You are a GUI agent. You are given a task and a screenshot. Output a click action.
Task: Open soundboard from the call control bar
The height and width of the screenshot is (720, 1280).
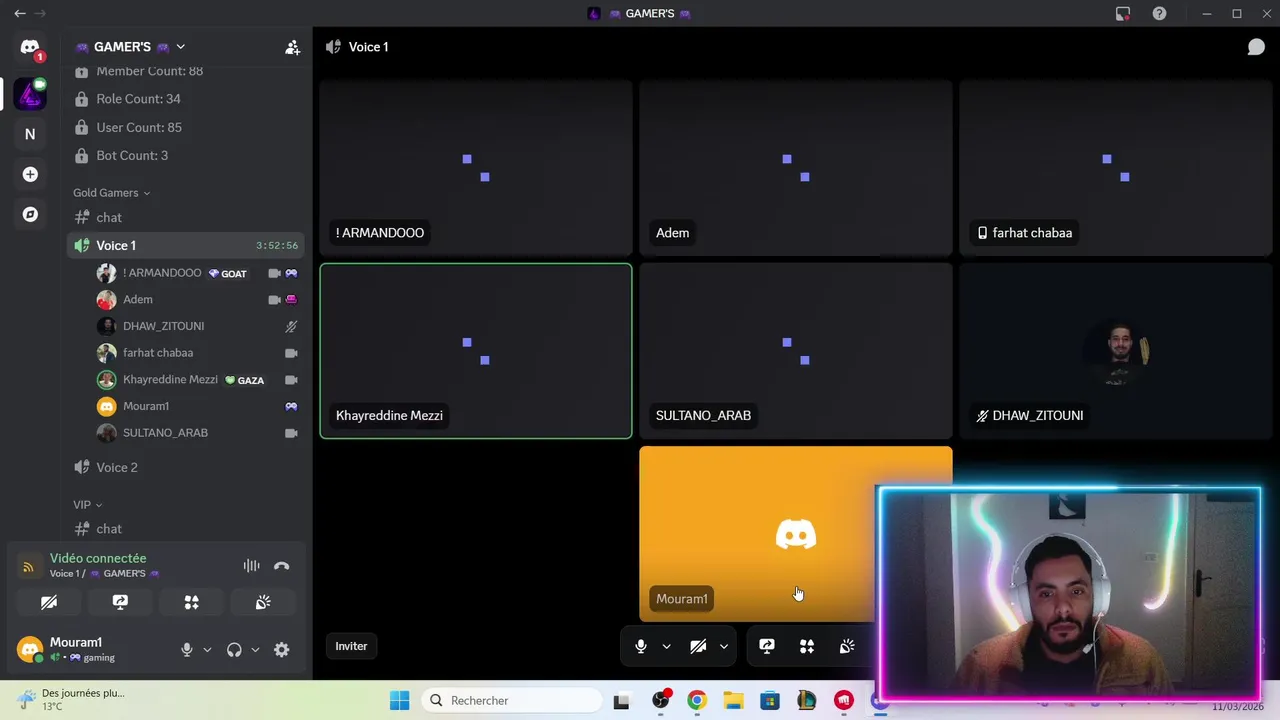(x=847, y=646)
